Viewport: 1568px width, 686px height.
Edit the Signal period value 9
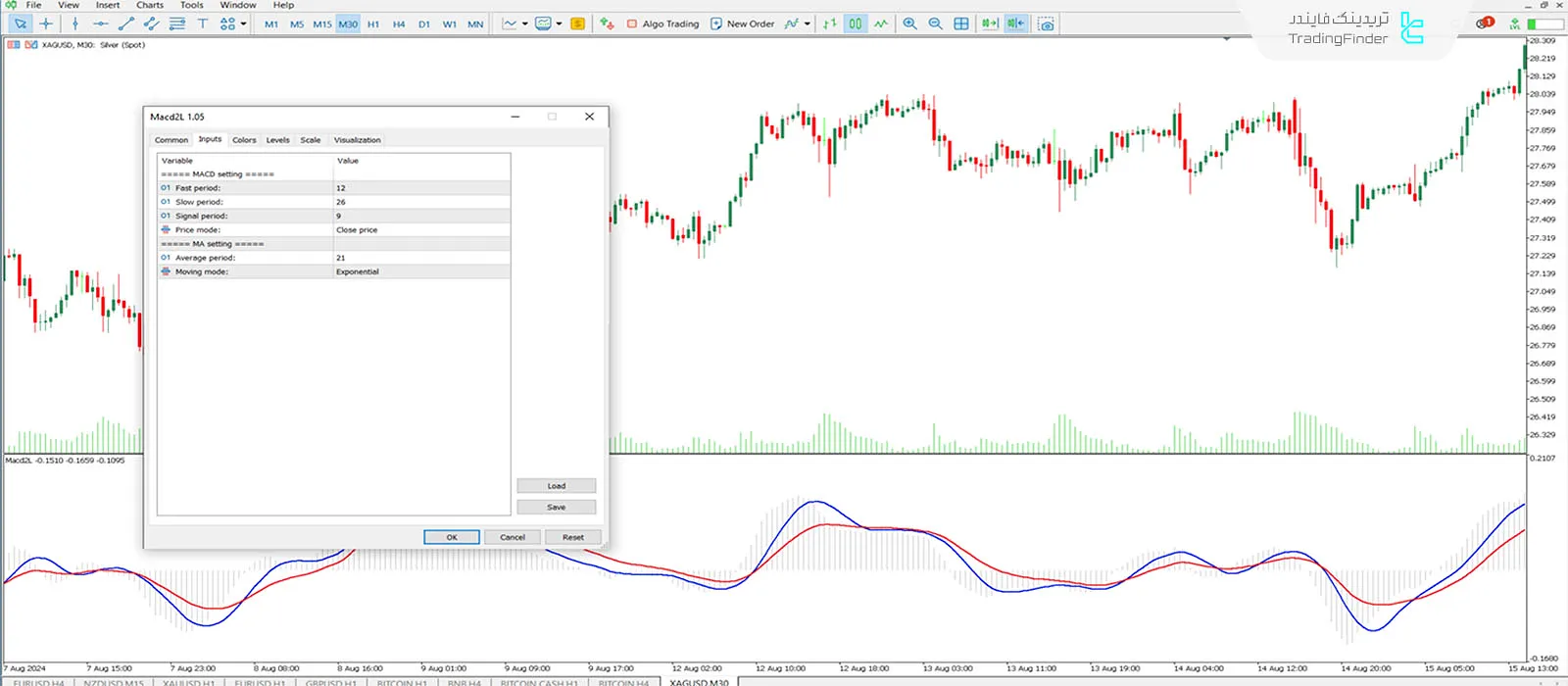(x=421, y=216)
